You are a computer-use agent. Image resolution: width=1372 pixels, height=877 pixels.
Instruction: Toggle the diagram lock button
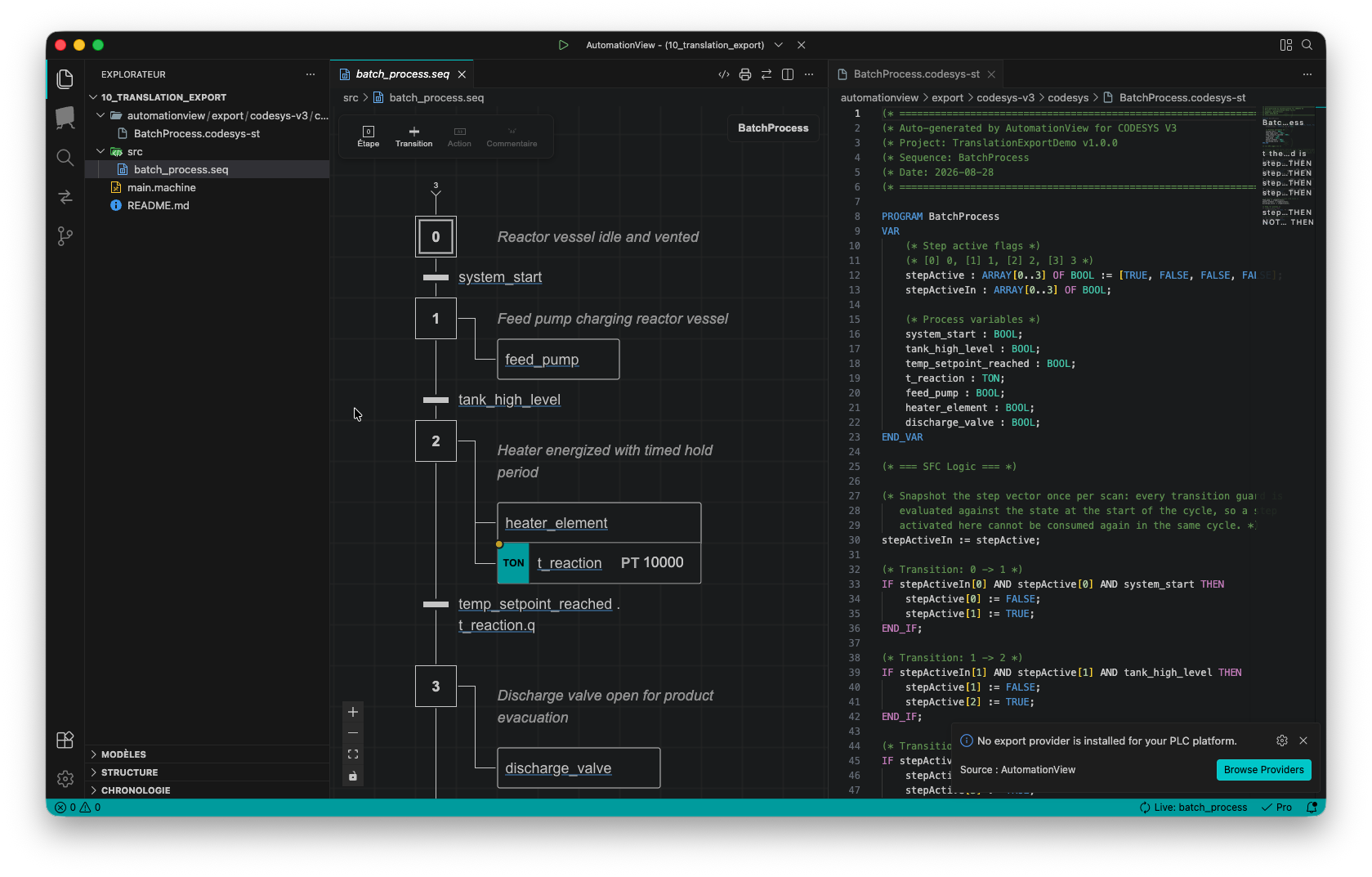353,776
